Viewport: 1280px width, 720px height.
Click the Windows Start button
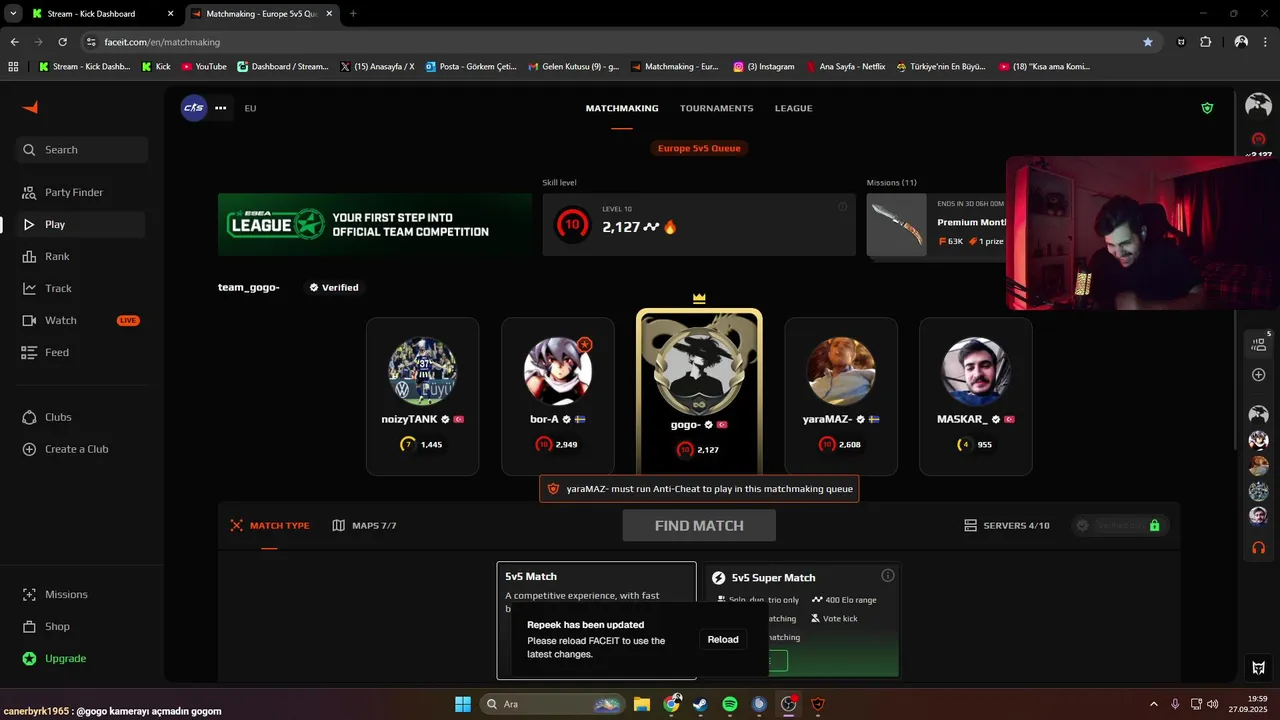(463, 704)
